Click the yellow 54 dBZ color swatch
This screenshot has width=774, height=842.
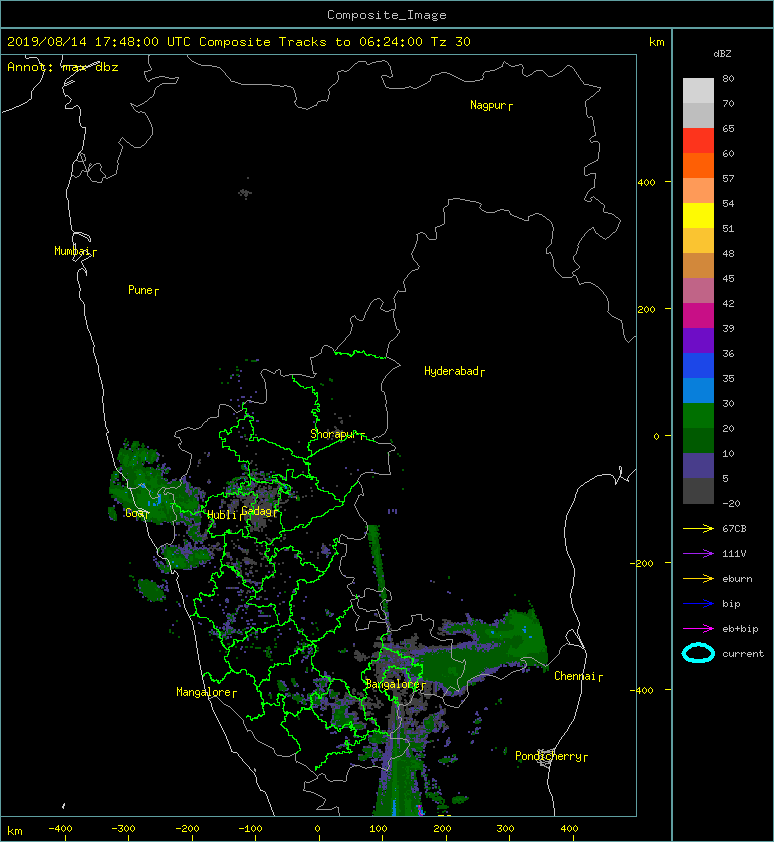698,215
